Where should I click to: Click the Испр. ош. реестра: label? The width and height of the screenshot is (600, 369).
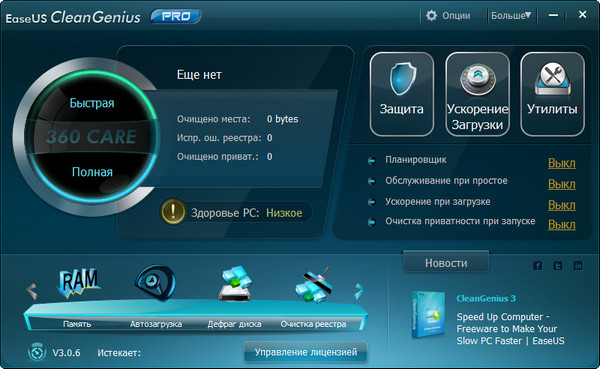219,138
